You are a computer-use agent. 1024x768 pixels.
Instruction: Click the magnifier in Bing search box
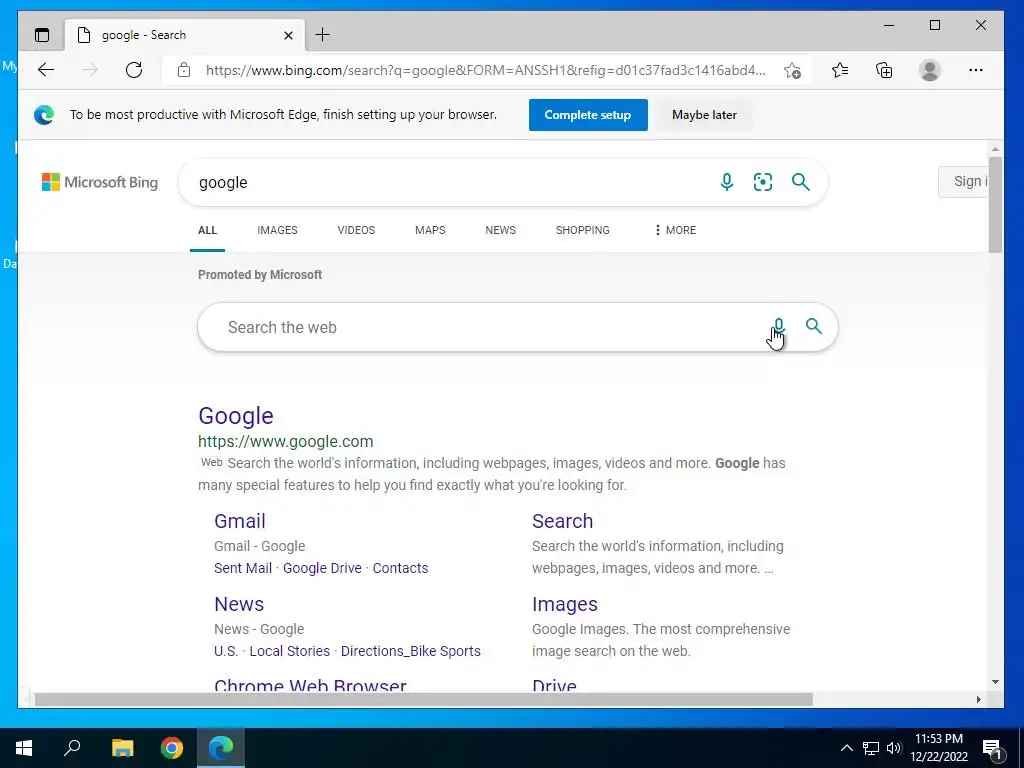(801, 182)
